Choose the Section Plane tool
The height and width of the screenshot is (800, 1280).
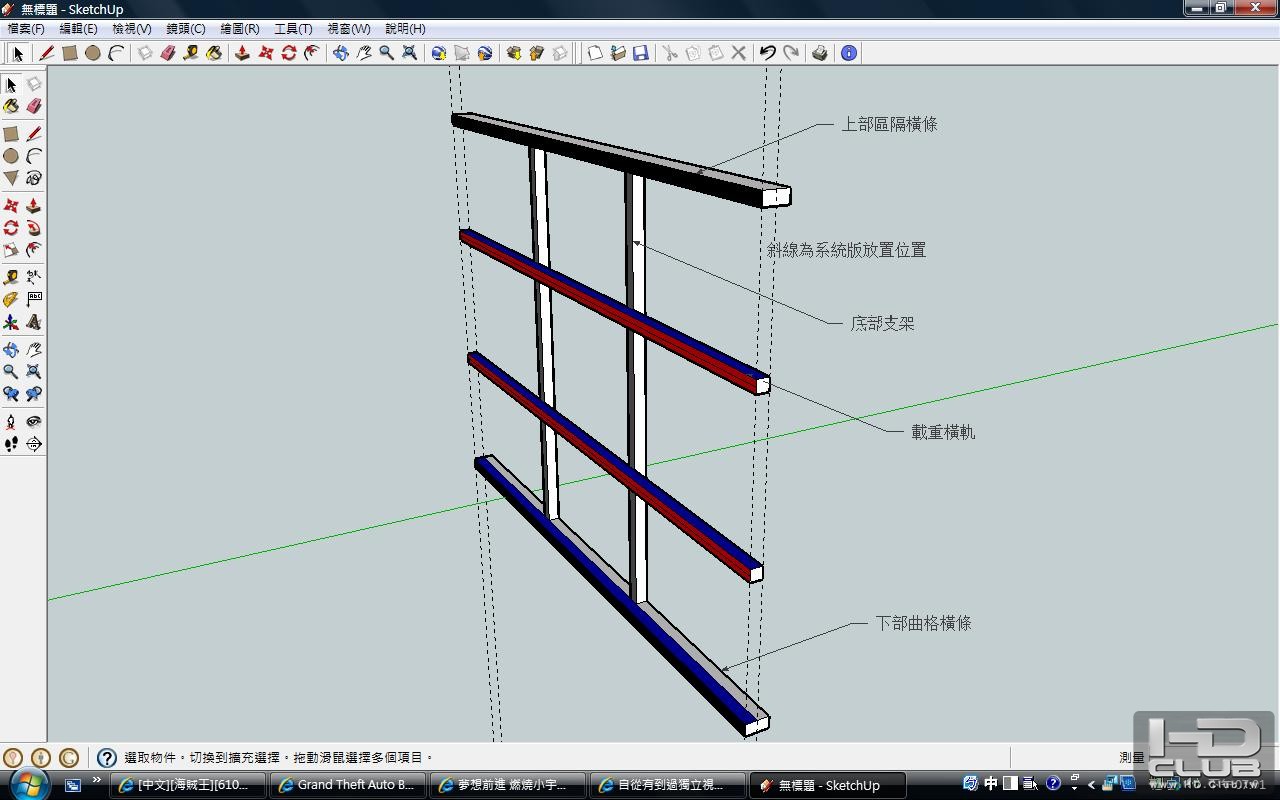34,444
